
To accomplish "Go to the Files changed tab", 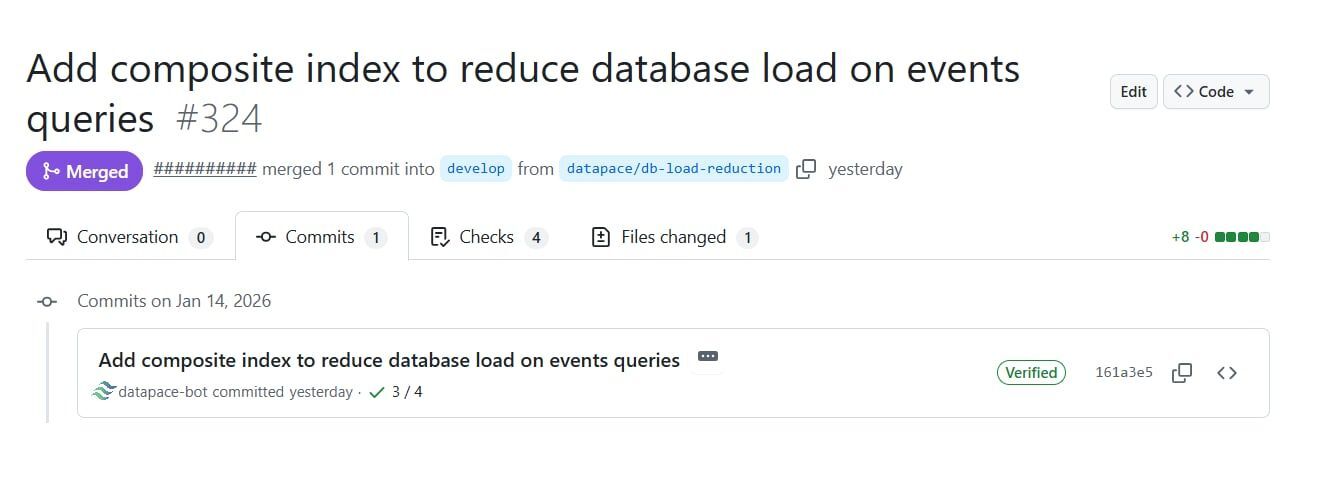I will point(674,237).
